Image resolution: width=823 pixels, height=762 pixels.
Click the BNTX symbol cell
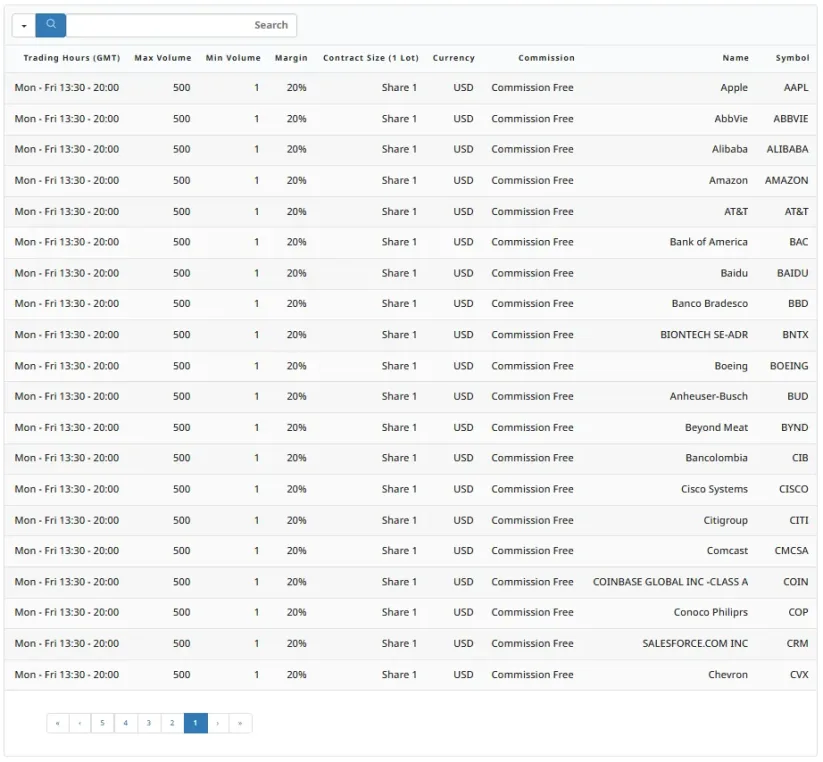(795, 335)
